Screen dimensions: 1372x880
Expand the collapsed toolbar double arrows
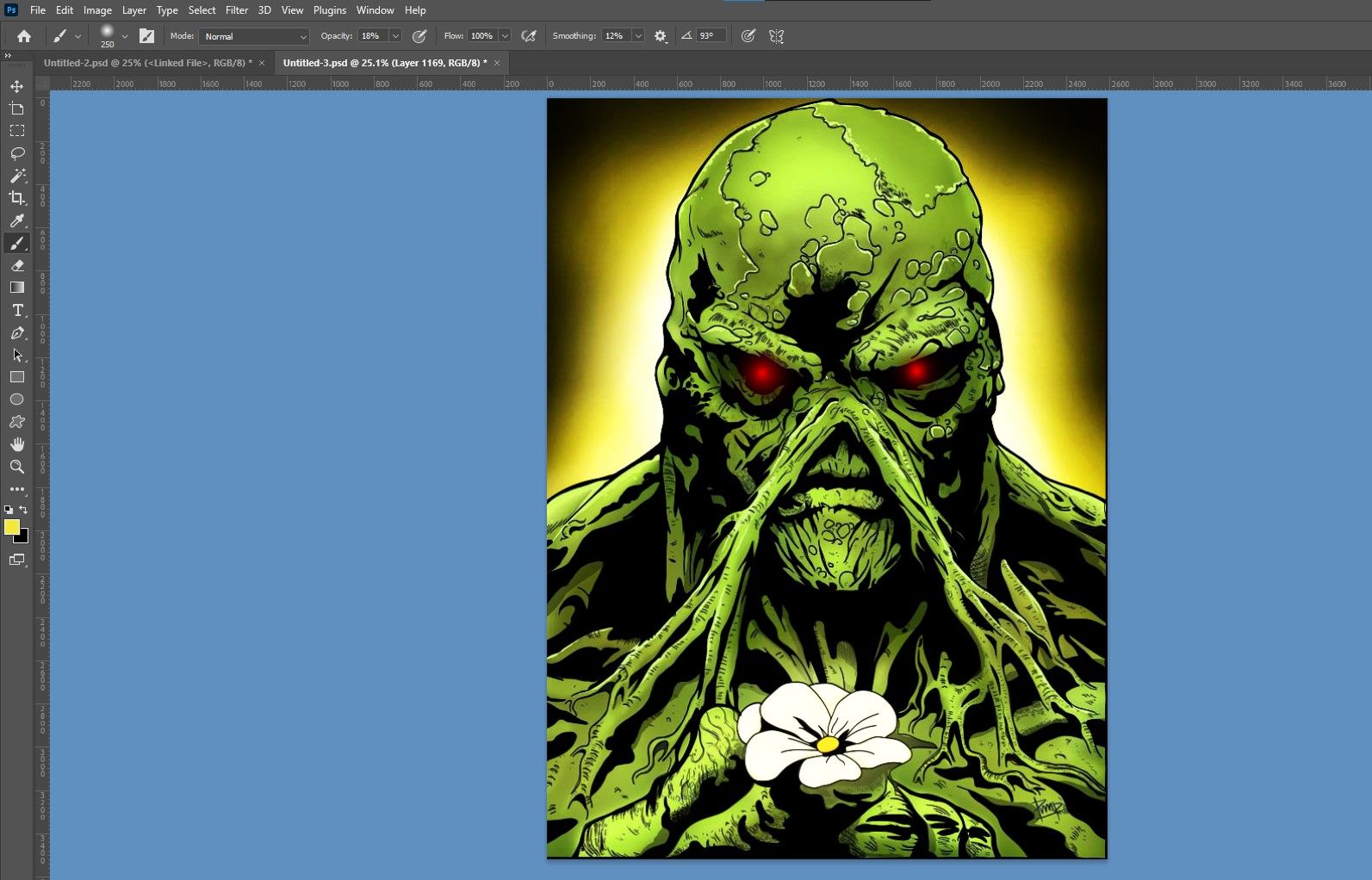click(x=8, y=56)
